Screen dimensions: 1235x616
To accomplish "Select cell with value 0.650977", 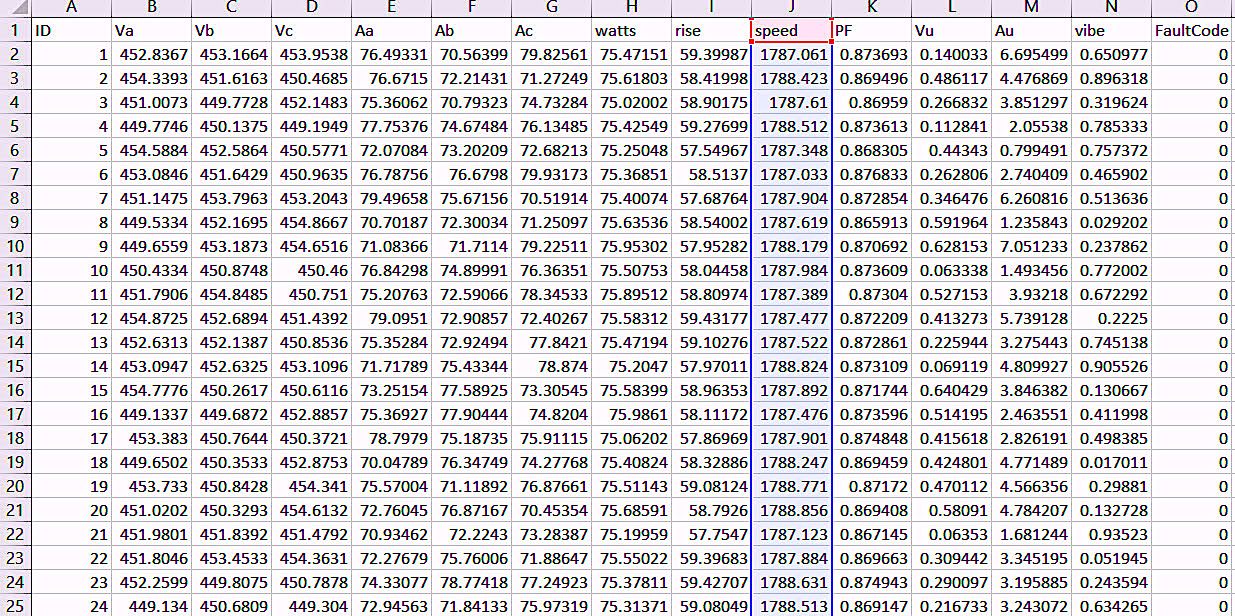I will pos(1111,54).
